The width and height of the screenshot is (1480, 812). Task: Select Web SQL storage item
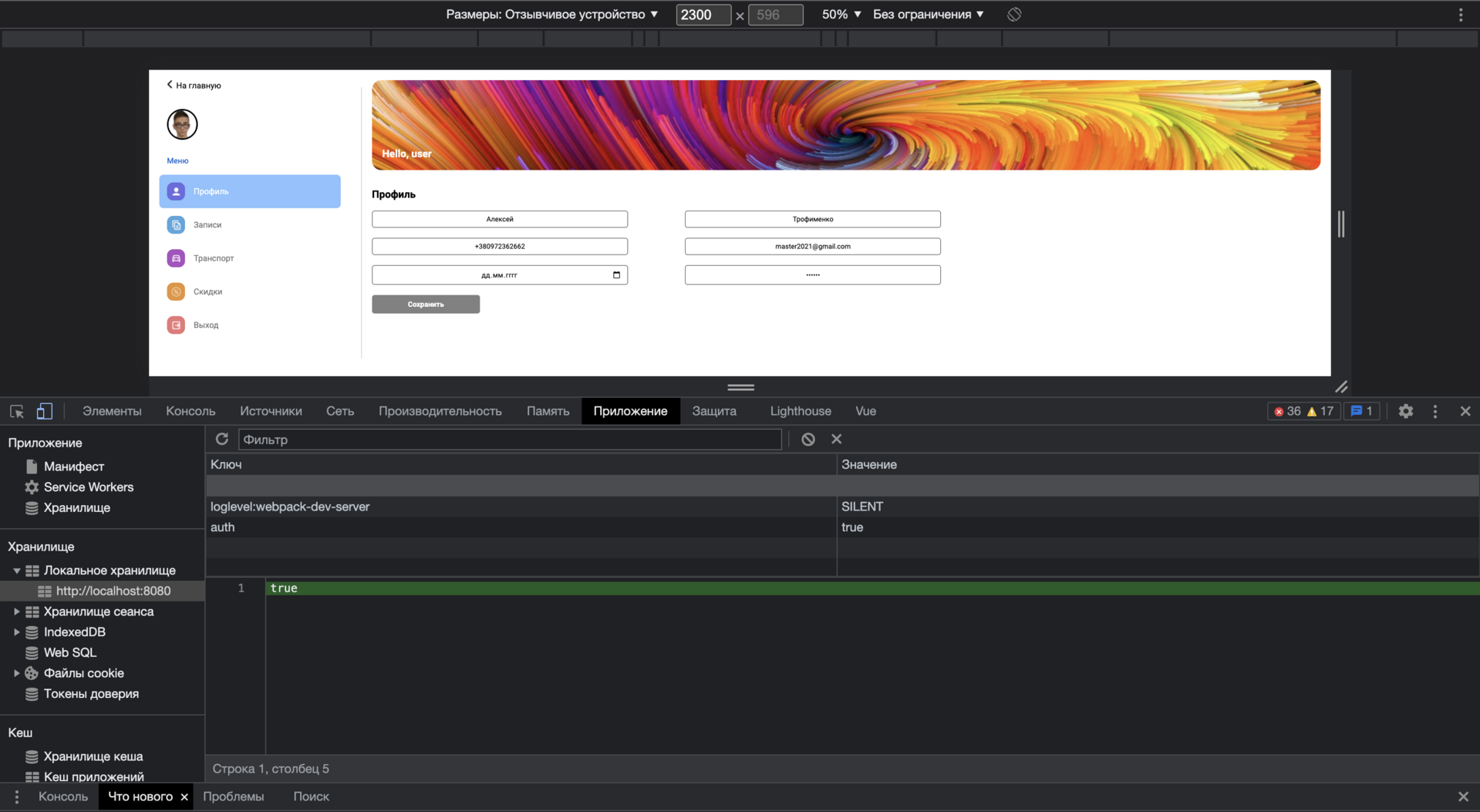click(x=70, y=652)
